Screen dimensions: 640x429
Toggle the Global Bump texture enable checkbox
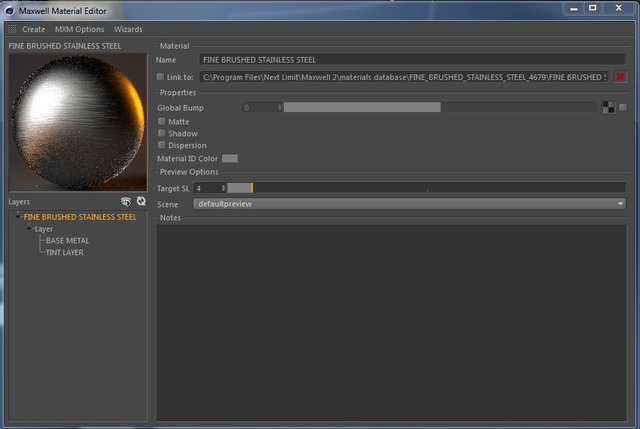click(622, 107)
